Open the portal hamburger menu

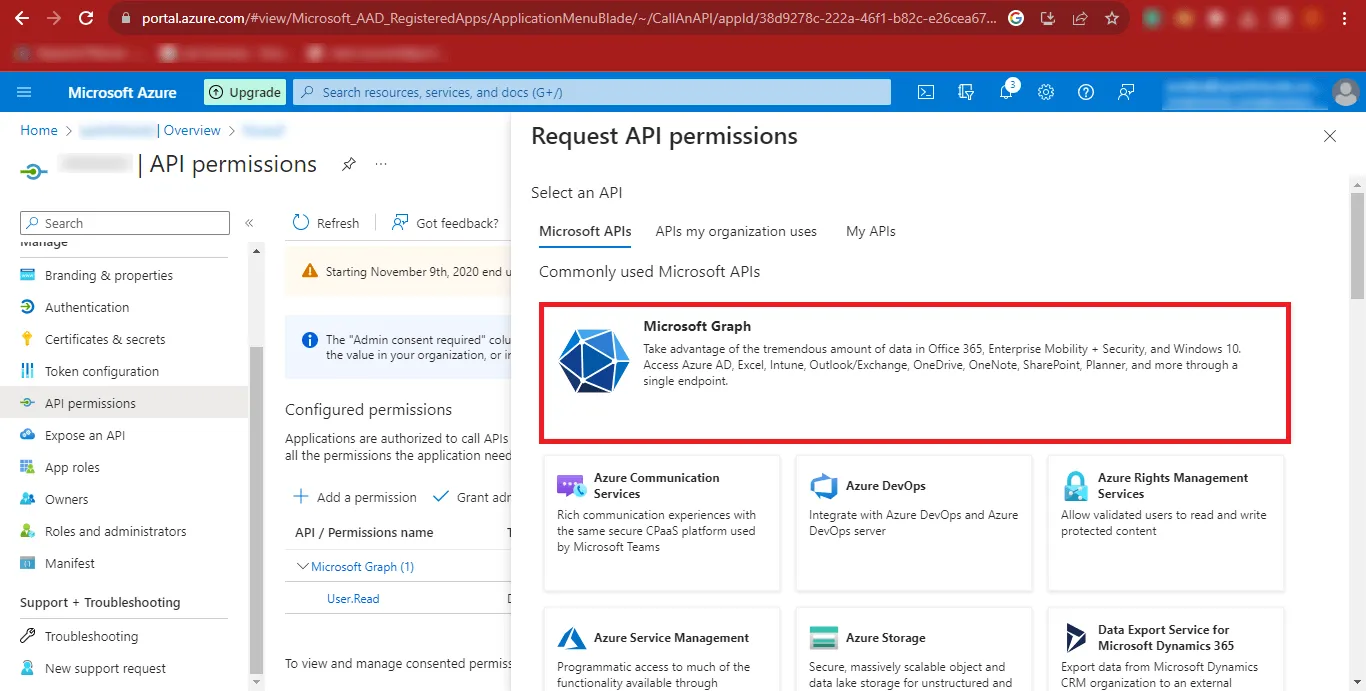[x=24, y=92]
